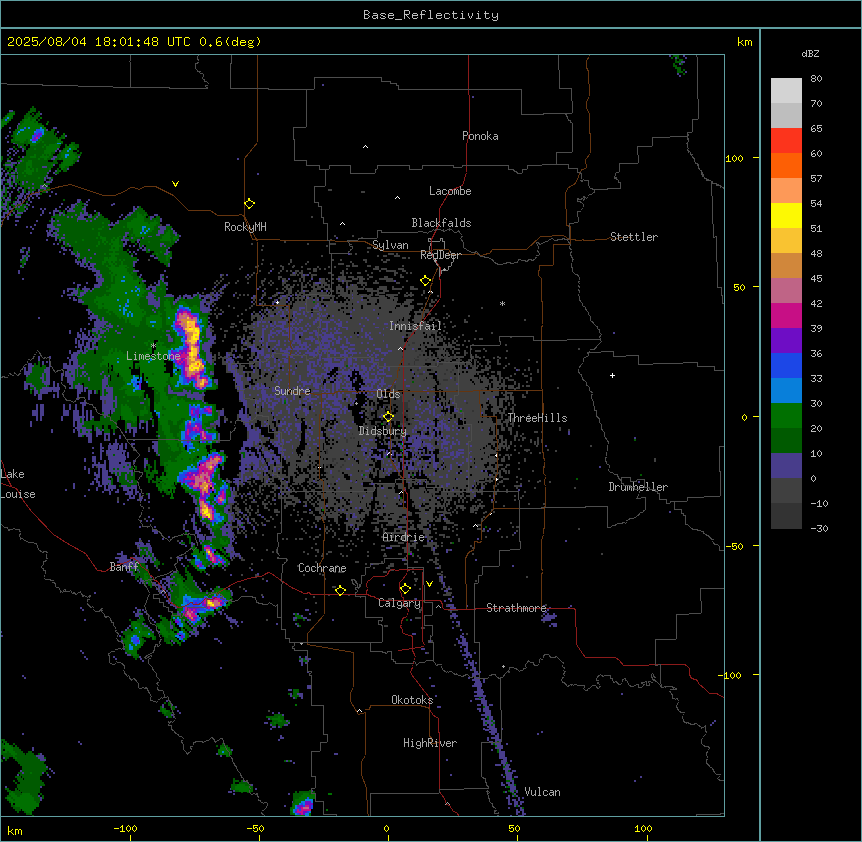Select the light gray 70–80 dBZ swatch

[786, 91]
